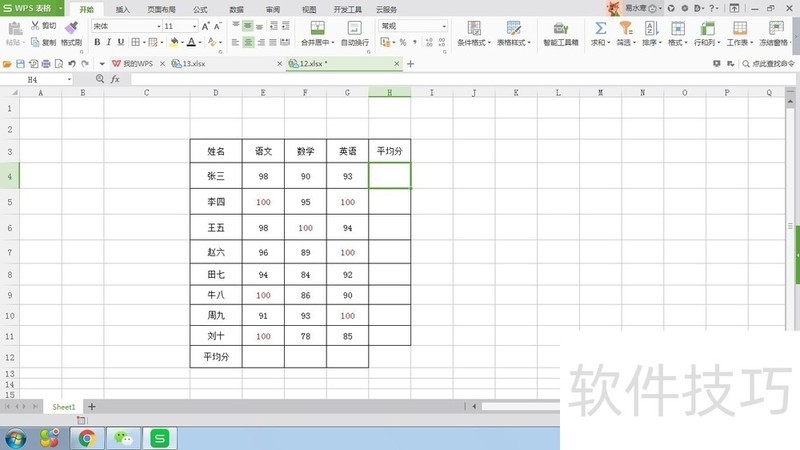Image resolution: width=800 pixels, height=450 pixels.
Task: Apply the font color A swatch
Action: pos(191,42)
